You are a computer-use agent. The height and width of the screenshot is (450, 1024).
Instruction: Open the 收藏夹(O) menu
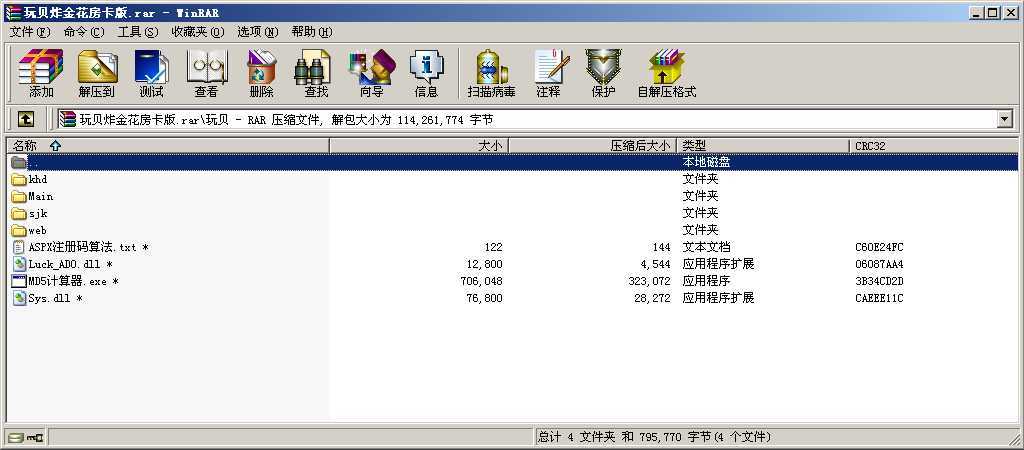197,31
